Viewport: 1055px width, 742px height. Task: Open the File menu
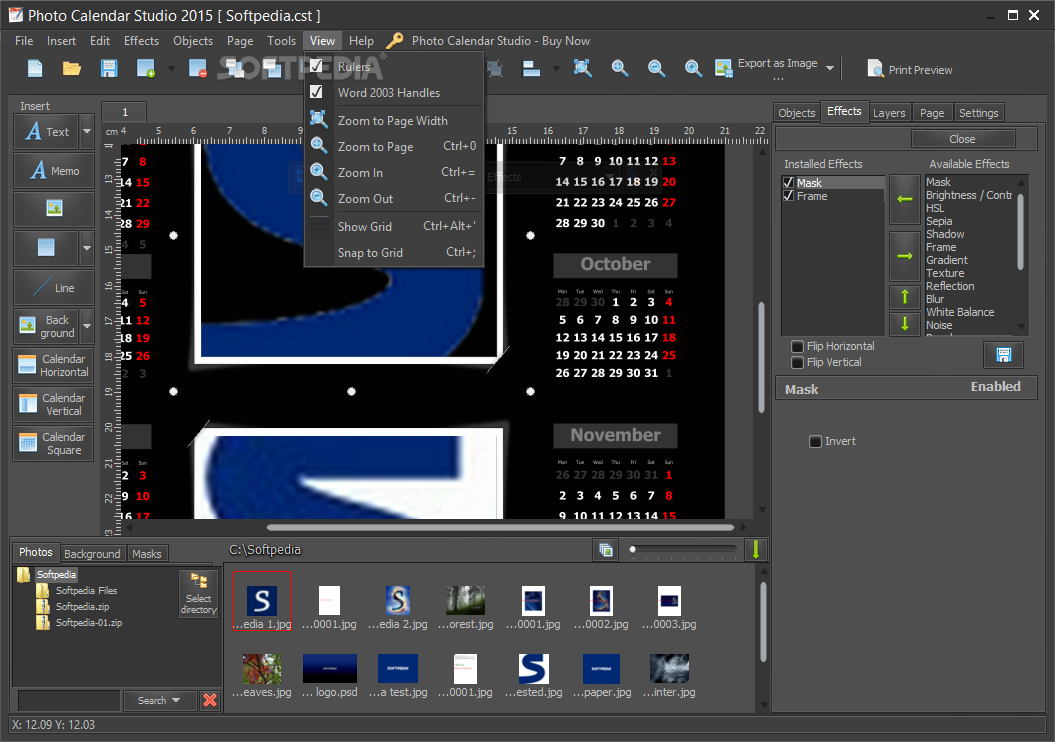24,41
